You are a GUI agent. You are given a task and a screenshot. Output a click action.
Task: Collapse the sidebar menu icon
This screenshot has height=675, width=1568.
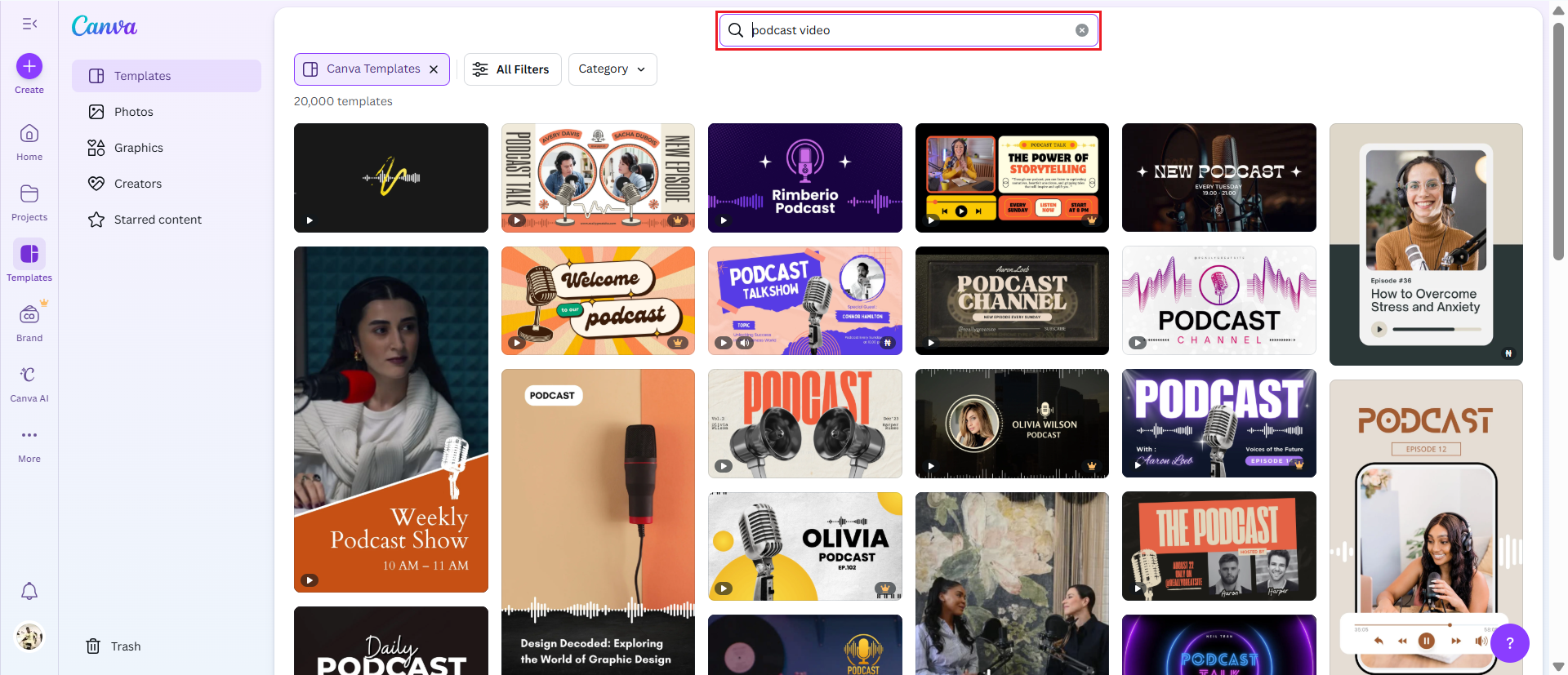pos(29,24)
